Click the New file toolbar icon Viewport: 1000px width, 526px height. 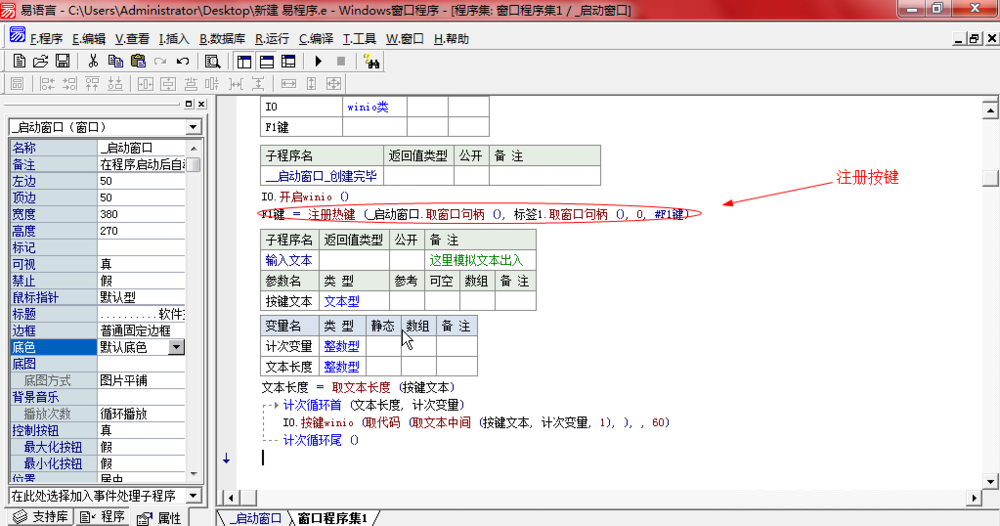pos(18,61)
